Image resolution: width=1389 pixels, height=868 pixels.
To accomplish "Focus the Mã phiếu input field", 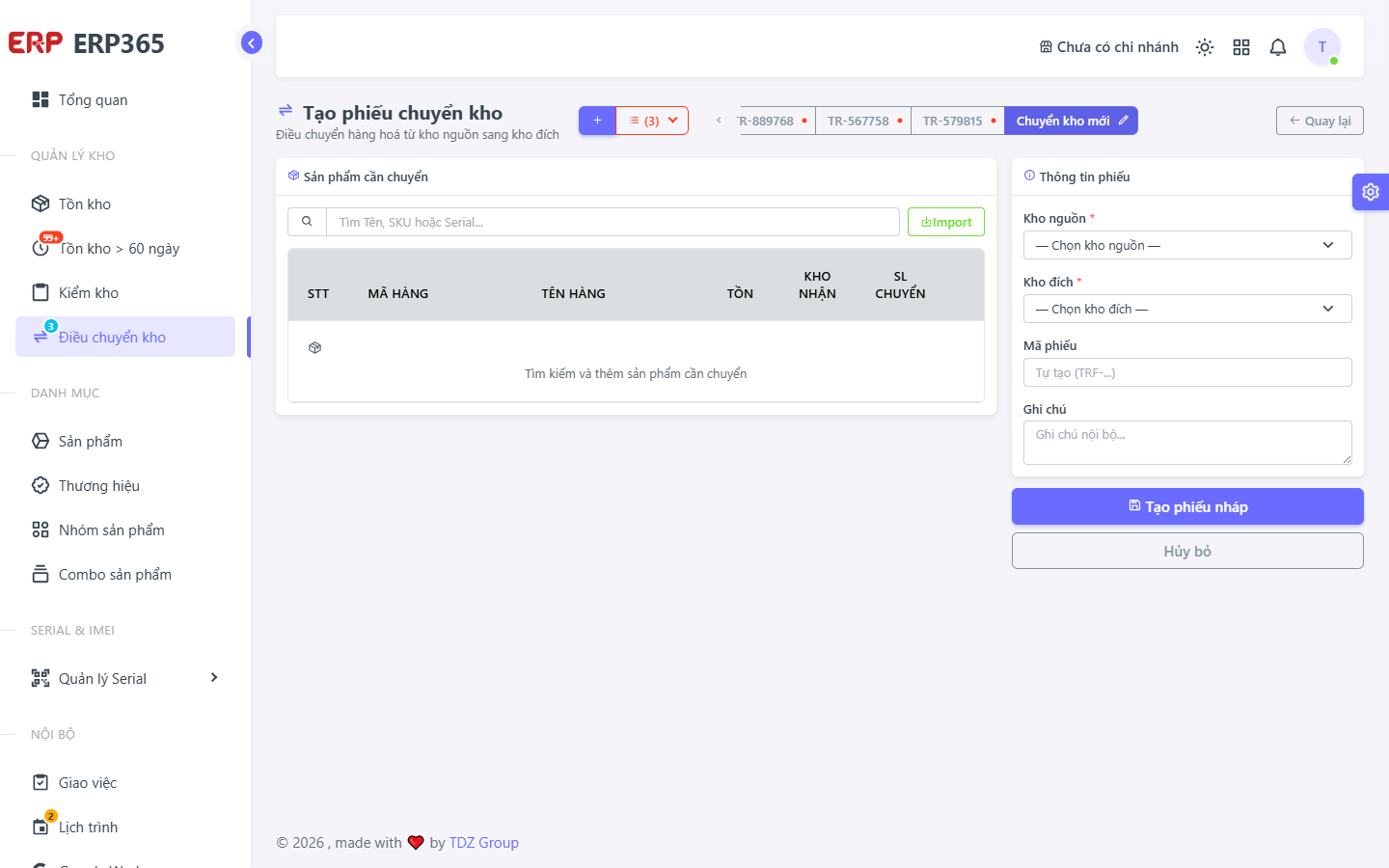I will point(1187,372).
